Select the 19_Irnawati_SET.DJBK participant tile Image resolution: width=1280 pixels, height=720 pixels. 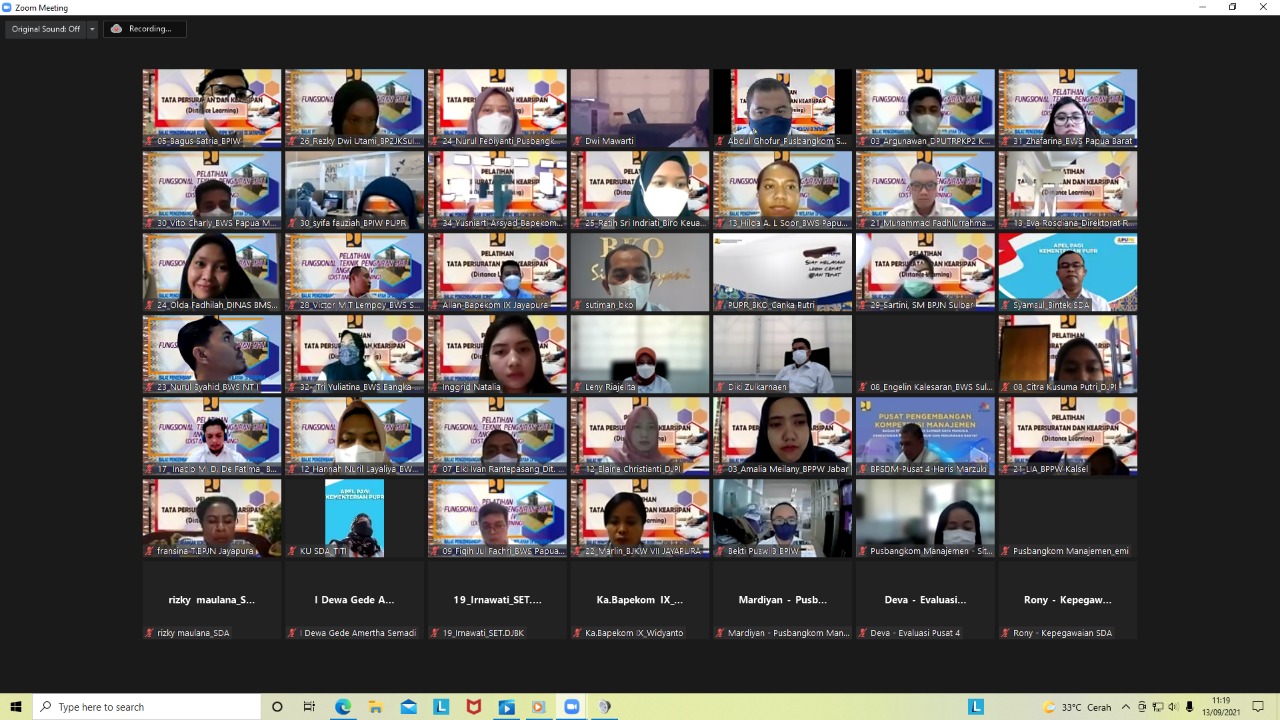(497, 600)
